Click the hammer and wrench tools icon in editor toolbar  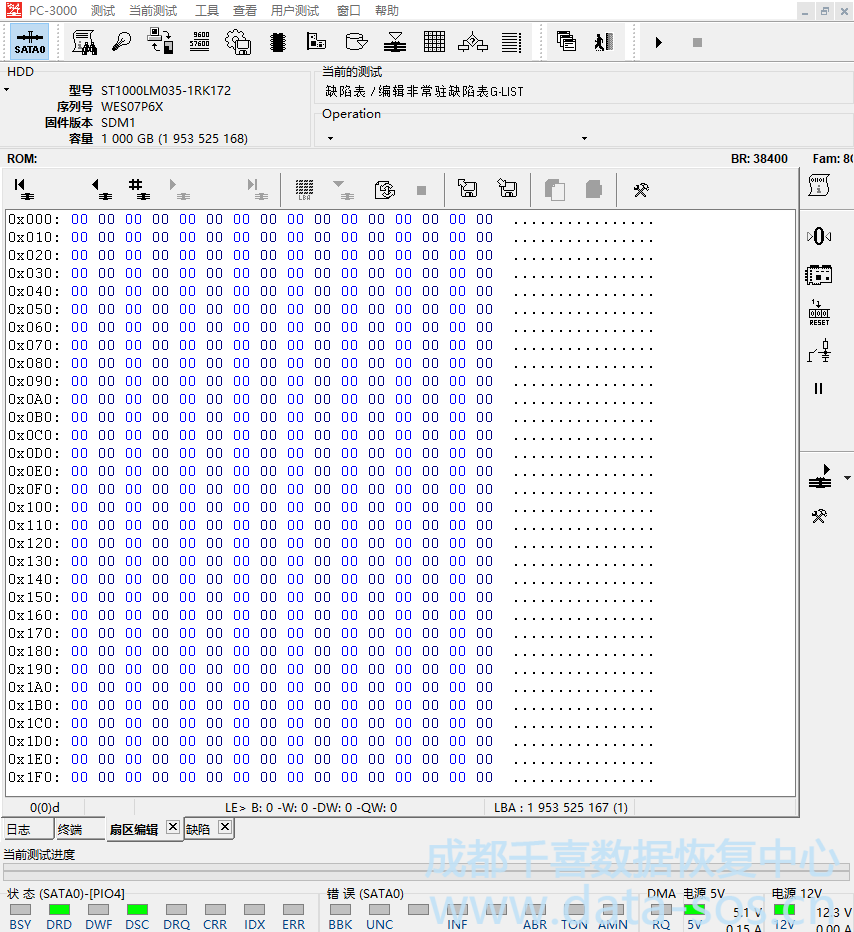[x=641, y=188]
